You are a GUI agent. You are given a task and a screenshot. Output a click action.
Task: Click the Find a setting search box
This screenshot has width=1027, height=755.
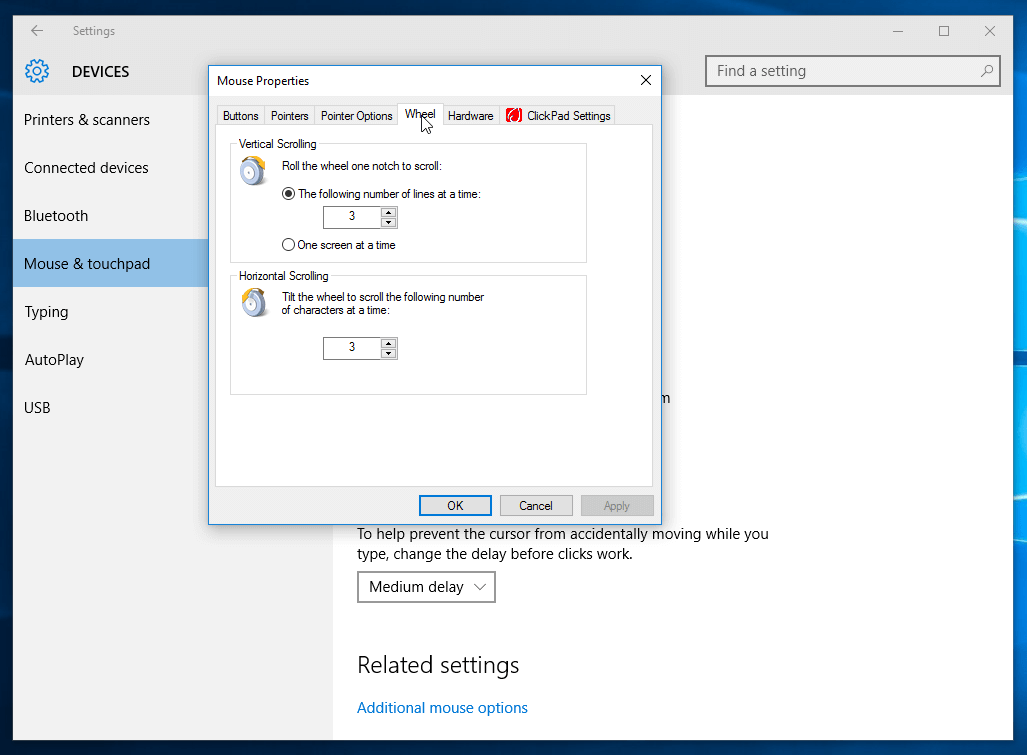tap(852, 71)
